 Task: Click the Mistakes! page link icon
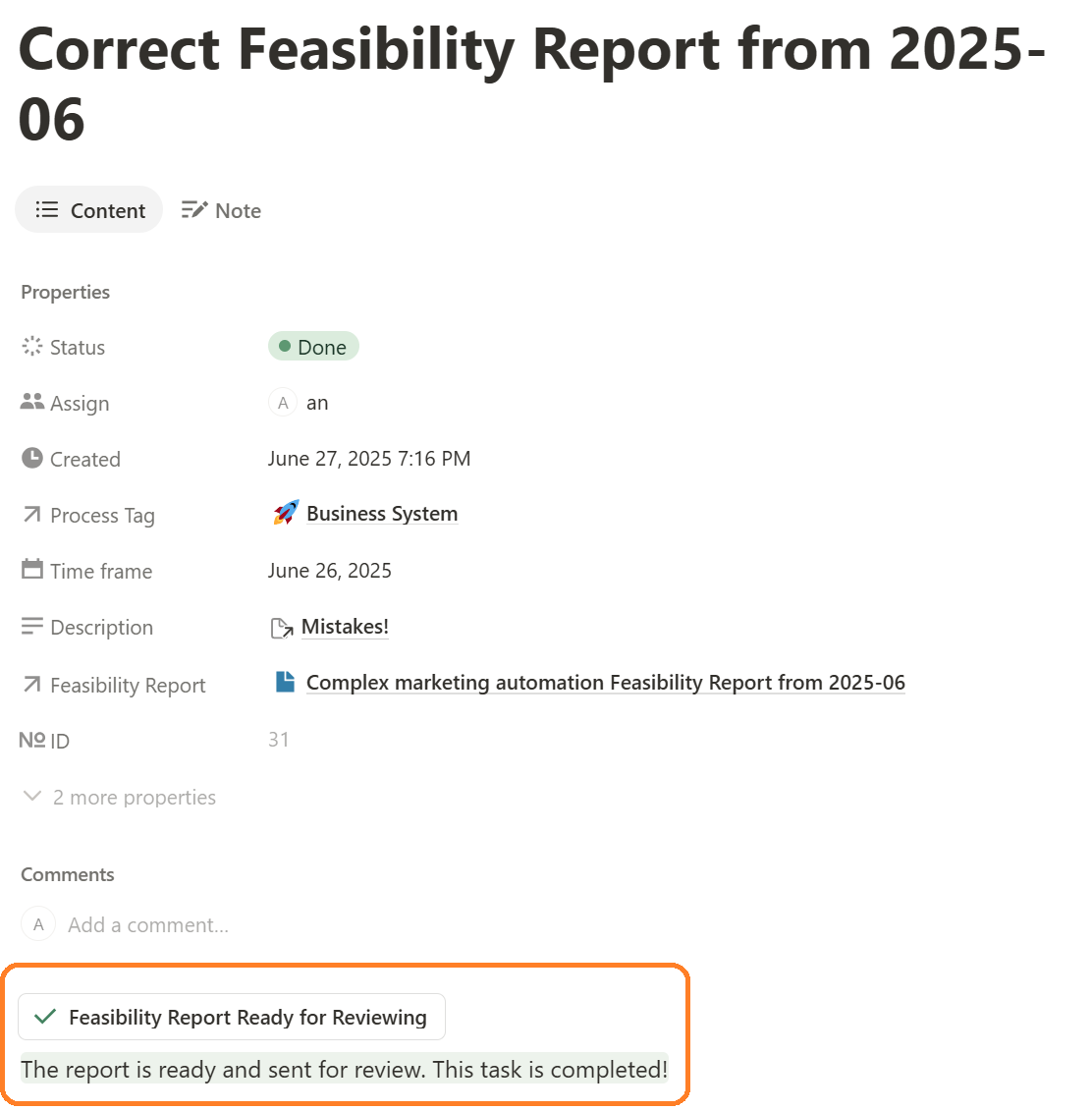[x=282, y=628]
